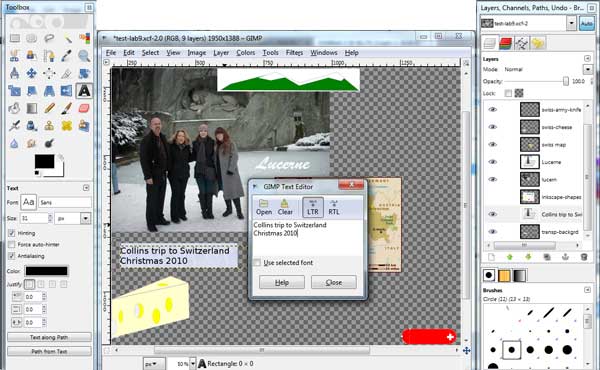Toggle the Antialiasing checkbox
600x370 pixels.
pos(11,256)
